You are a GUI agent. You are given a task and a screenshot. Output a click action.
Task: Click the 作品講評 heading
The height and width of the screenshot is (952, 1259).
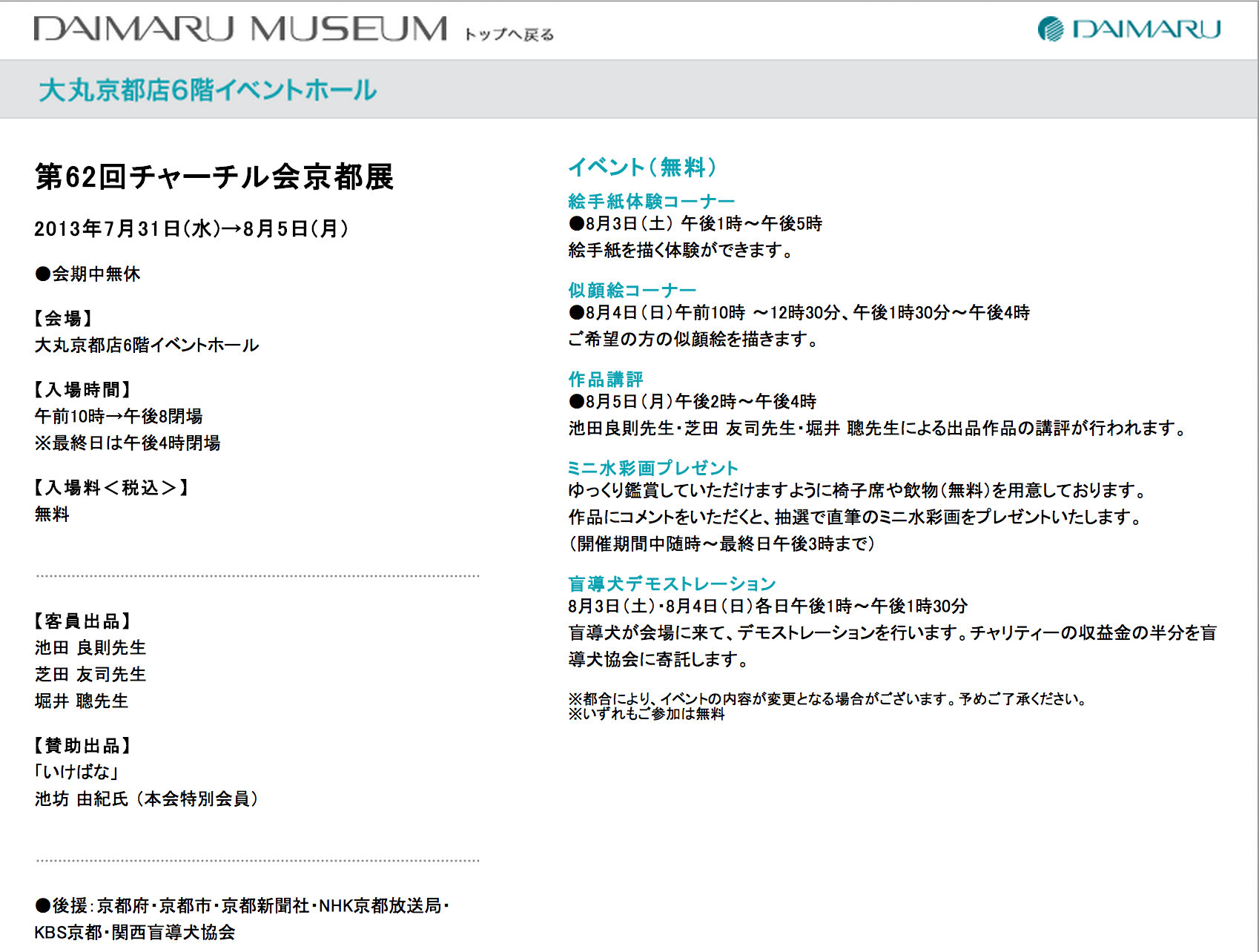606,379
